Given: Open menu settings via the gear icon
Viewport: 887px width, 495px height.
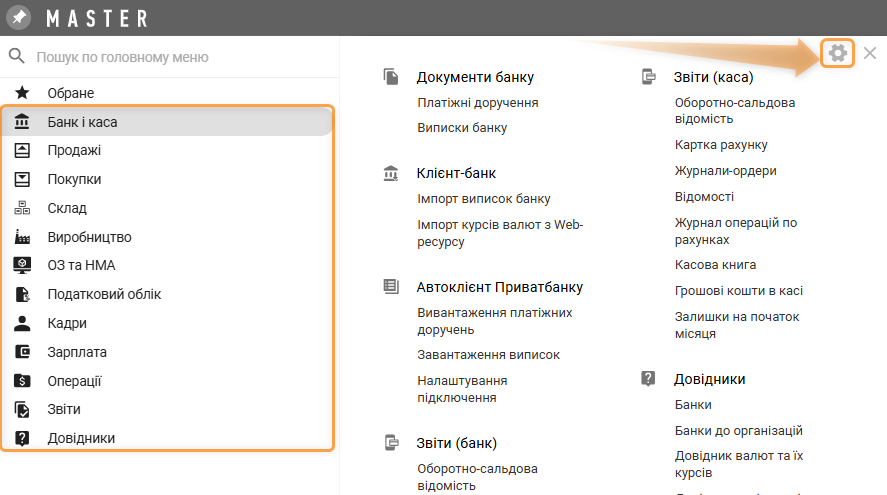Looking at the screenshot, I should click(x=838, y=53).
